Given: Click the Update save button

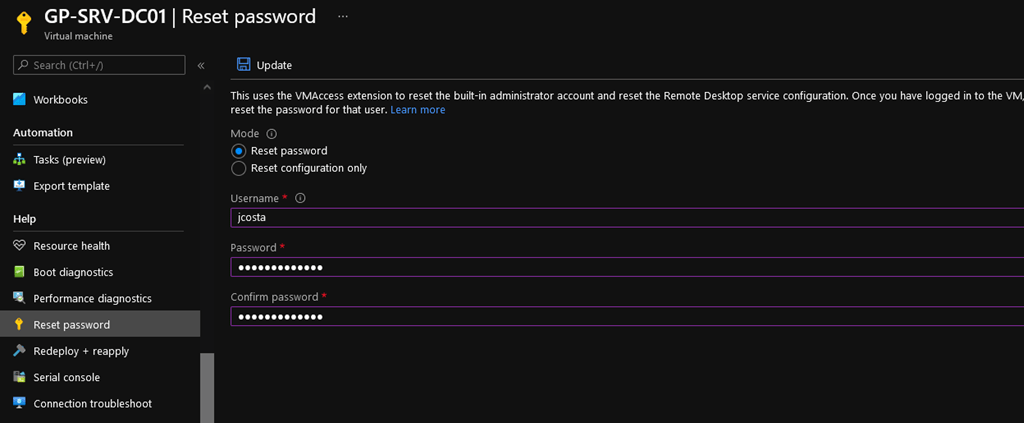Looking at the screenshot, I should coord(265,65).
